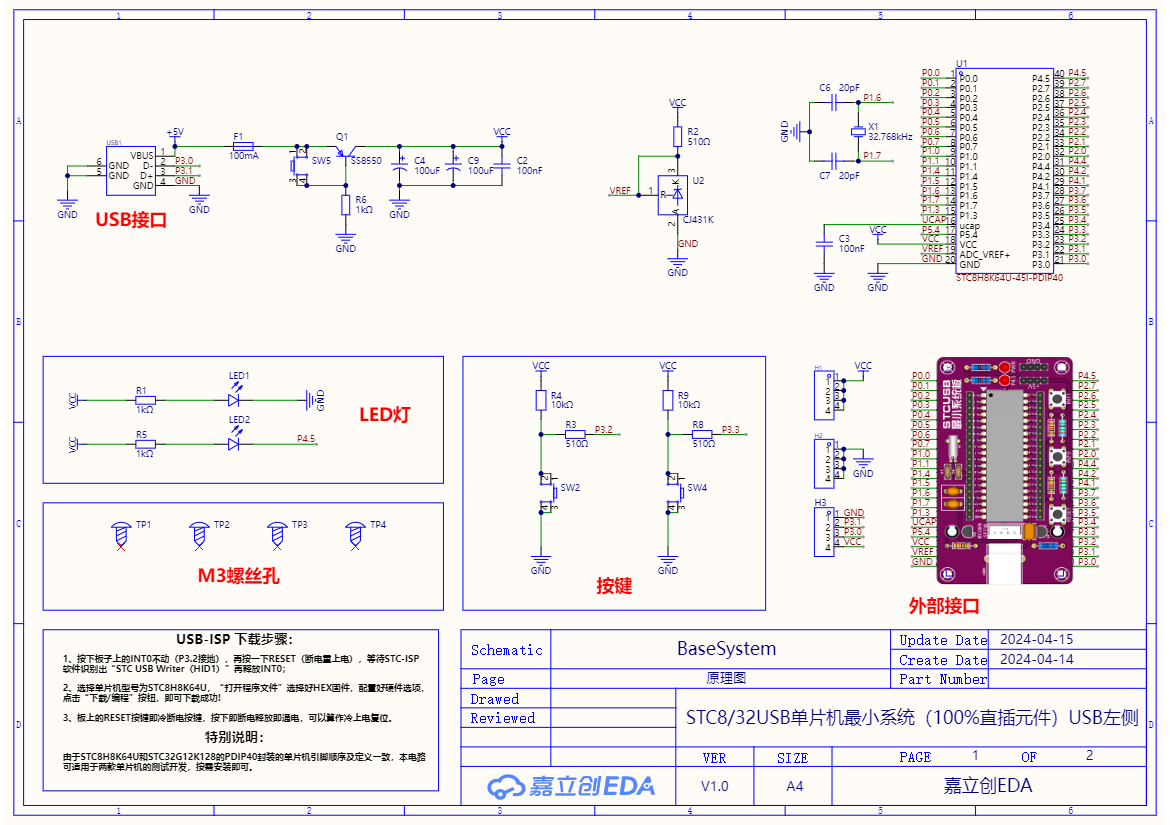Click the purple STCUSB board 3D image

pyautogui.click(x=1004, y=470)
